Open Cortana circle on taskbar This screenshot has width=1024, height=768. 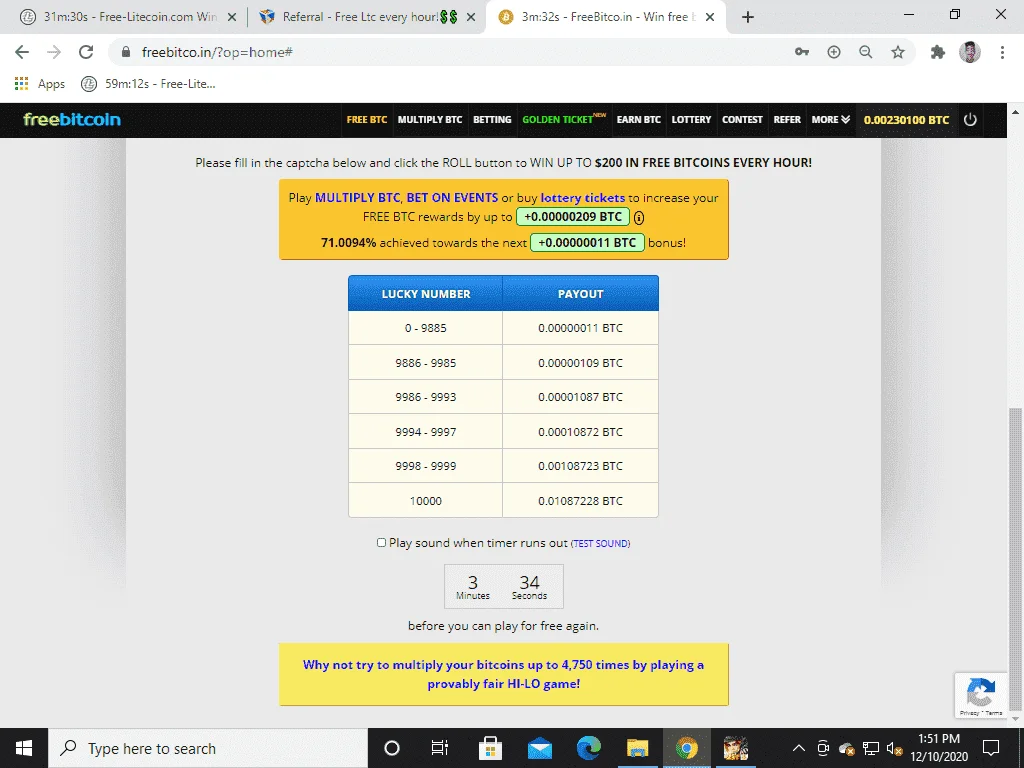392,748
